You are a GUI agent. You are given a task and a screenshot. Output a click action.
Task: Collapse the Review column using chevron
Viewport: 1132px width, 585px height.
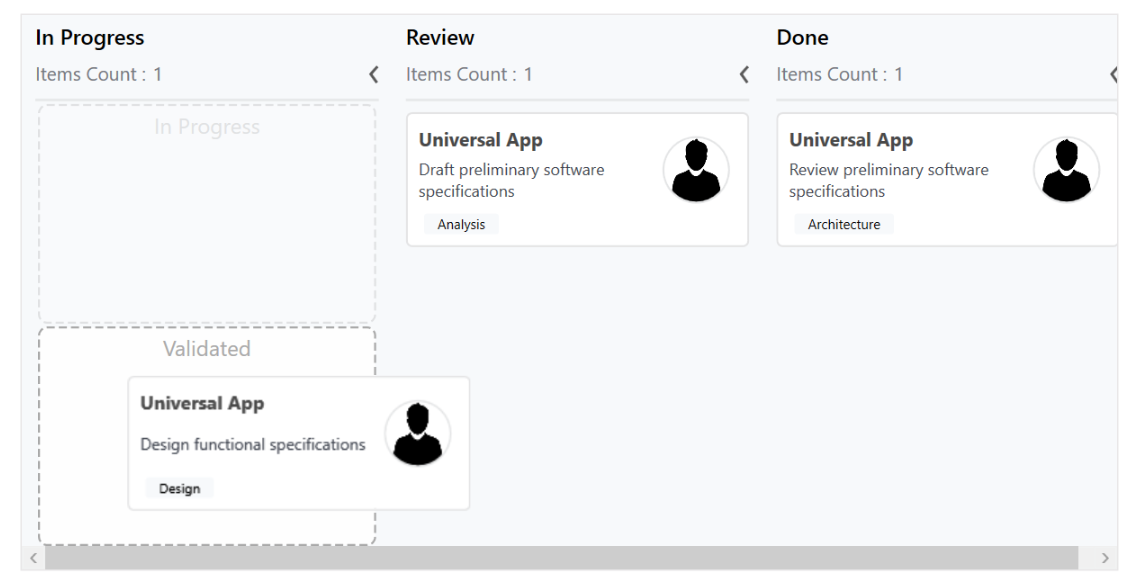[744, 74]
